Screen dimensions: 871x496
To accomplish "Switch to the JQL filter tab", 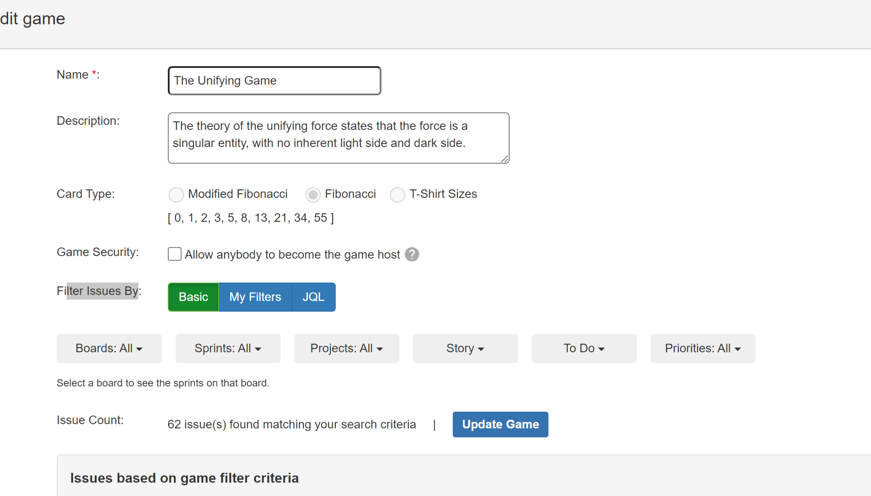I will pyautogui.click(x=313, y=297).
